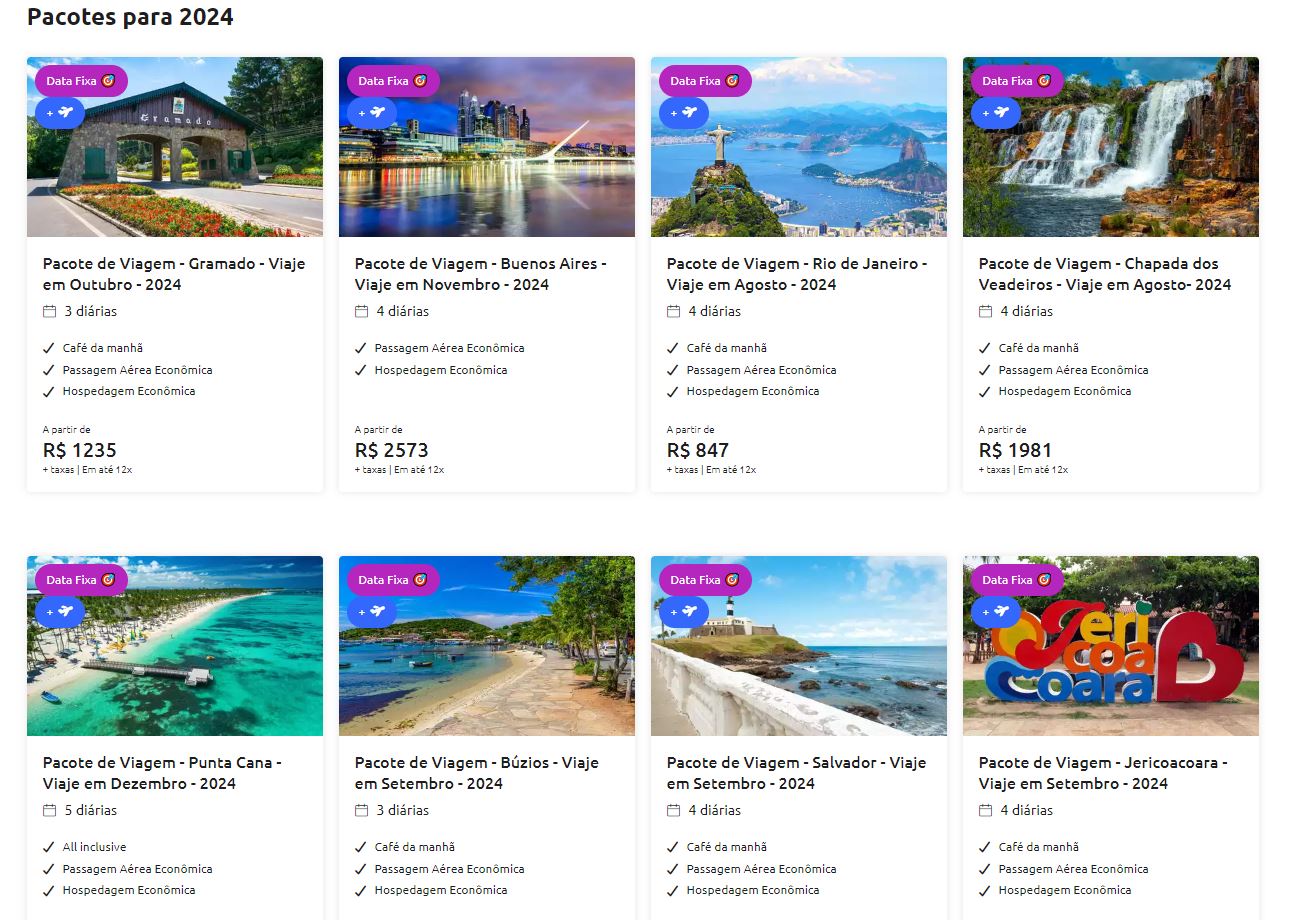Open the Buenos Aires November package title
The width and height of the screenshot is (1292, 920).
(x=481, y=274)
